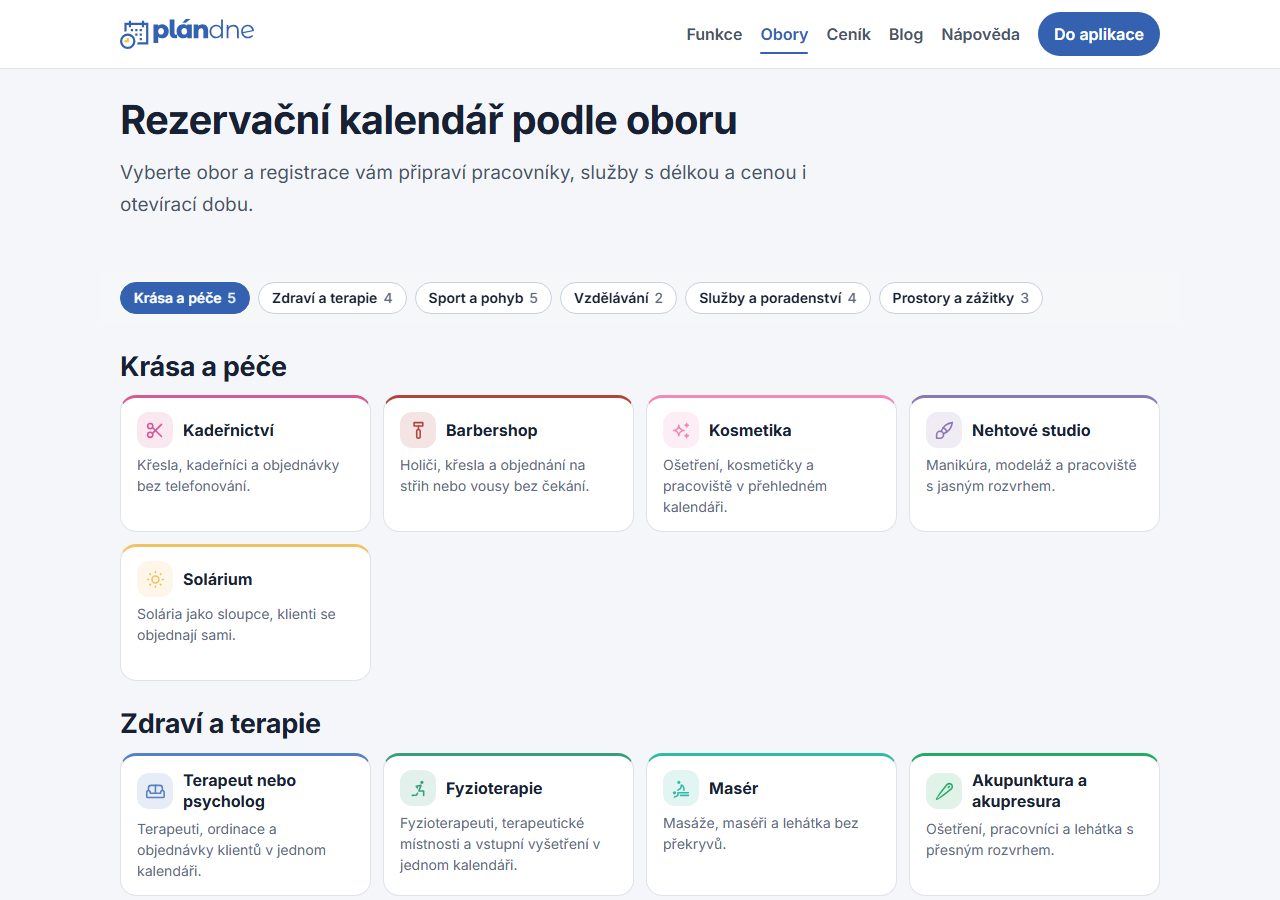Viewport: 1280px width, 900px height.
Task: Click the intro paragraph starting "Vyberte obor a registrace"
Action: coord(463,188)
